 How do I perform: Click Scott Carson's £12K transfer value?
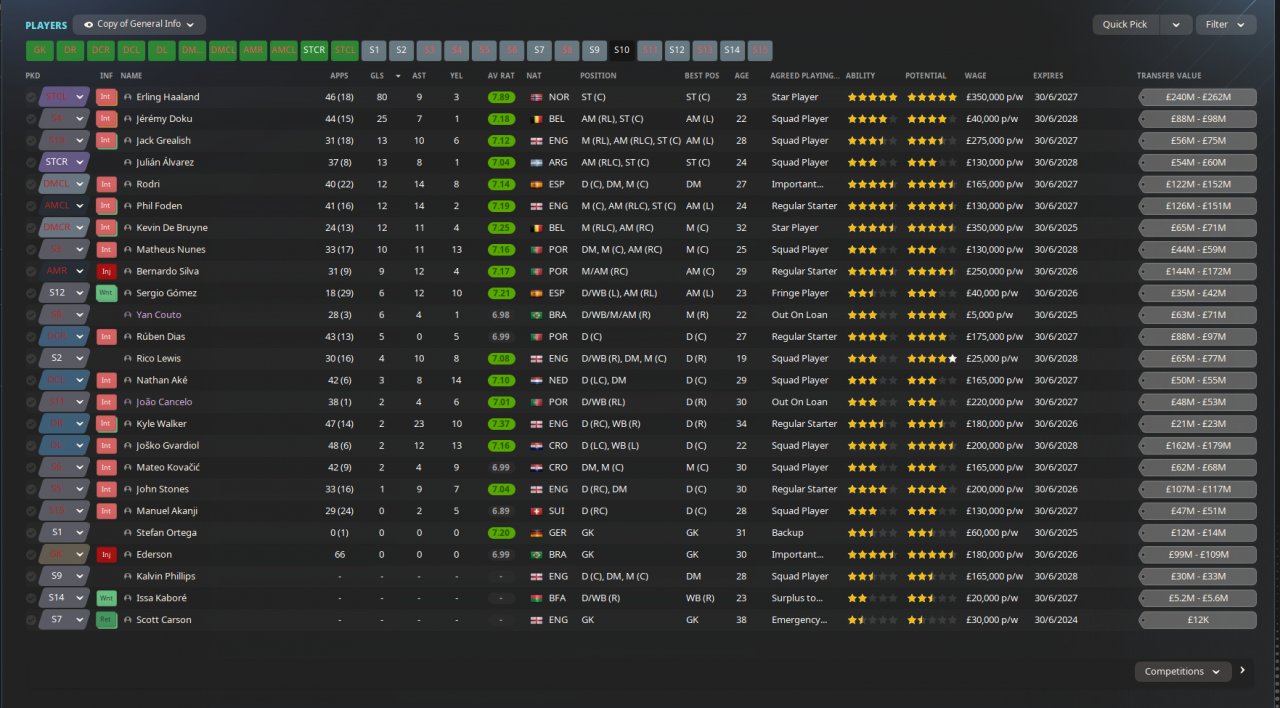(x=1197, y=620)
